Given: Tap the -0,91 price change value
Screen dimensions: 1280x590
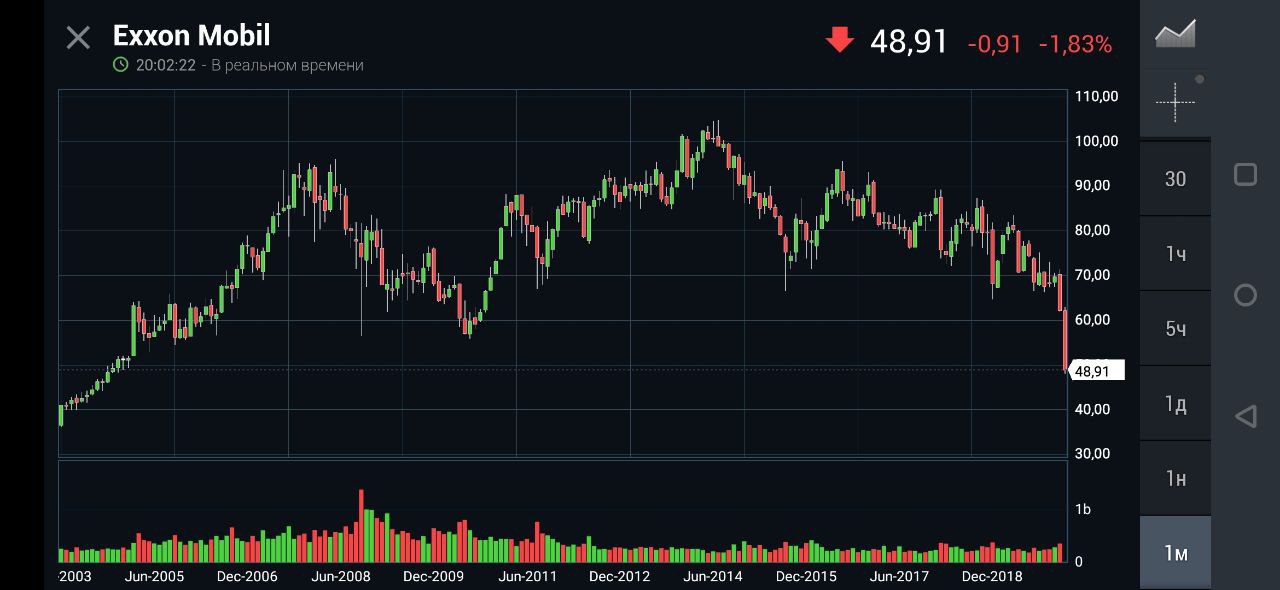Looking at the screenshot, I should coord(995,44).
